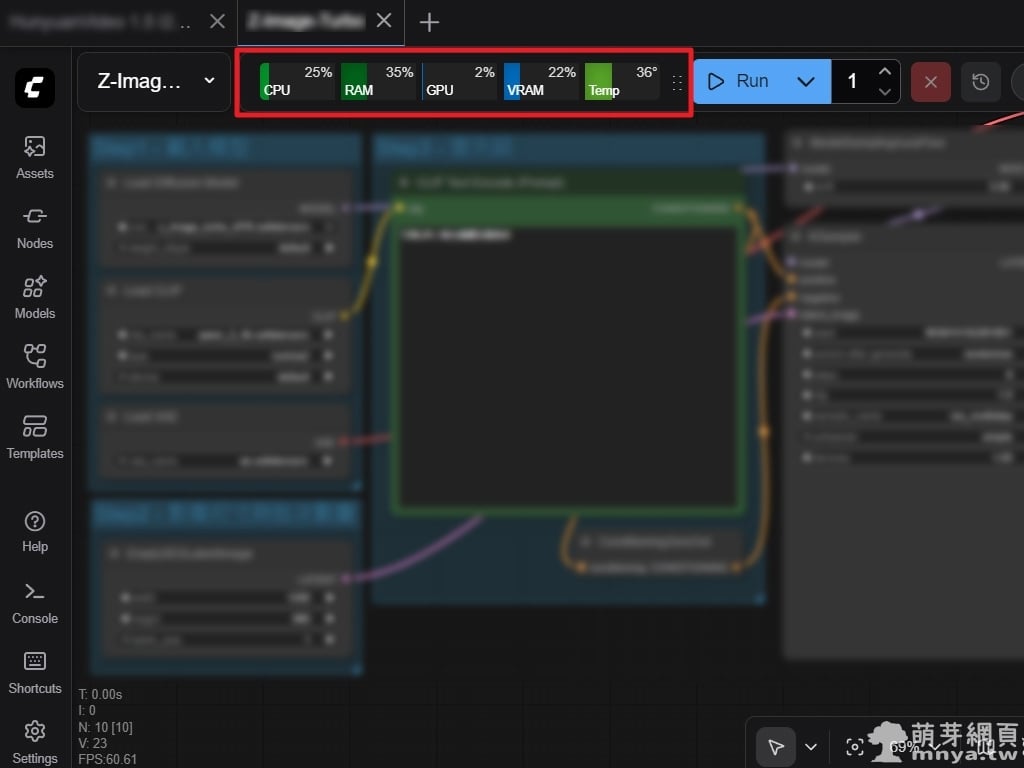
Task: Expand the Run options dropdown arrow
Action: pyautogui.click(x=806, y=82)
